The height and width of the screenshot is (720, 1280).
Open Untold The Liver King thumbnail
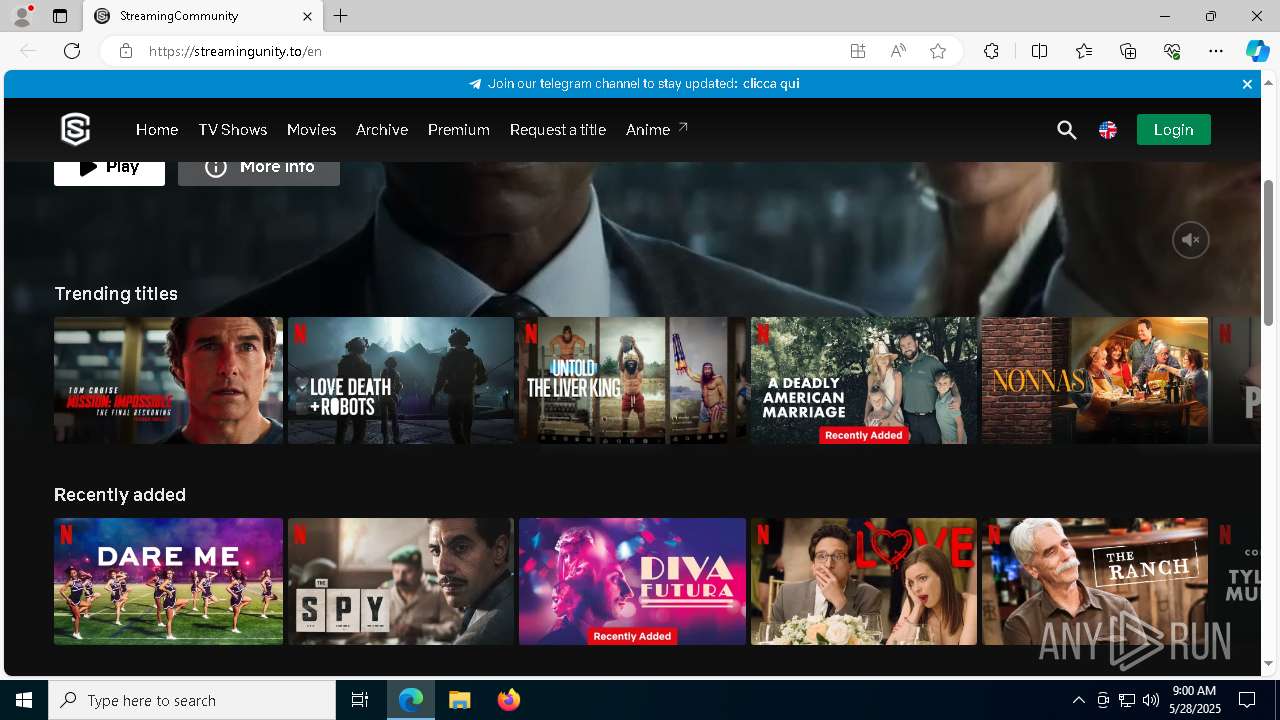[632, 380]
